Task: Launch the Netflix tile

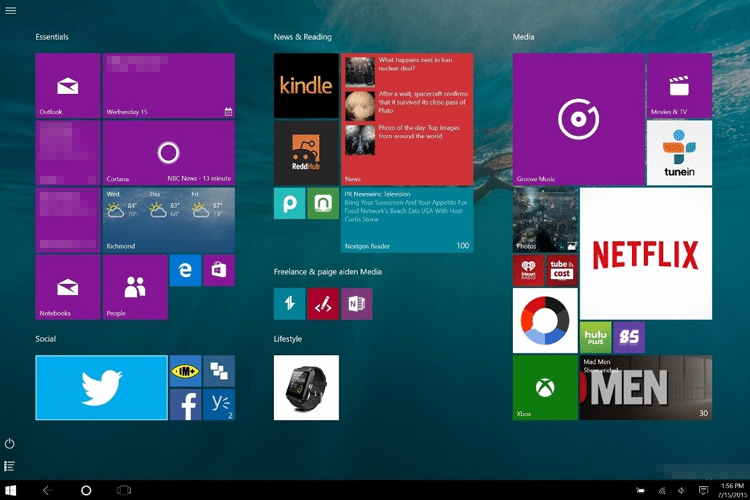Action: [646, 254]
